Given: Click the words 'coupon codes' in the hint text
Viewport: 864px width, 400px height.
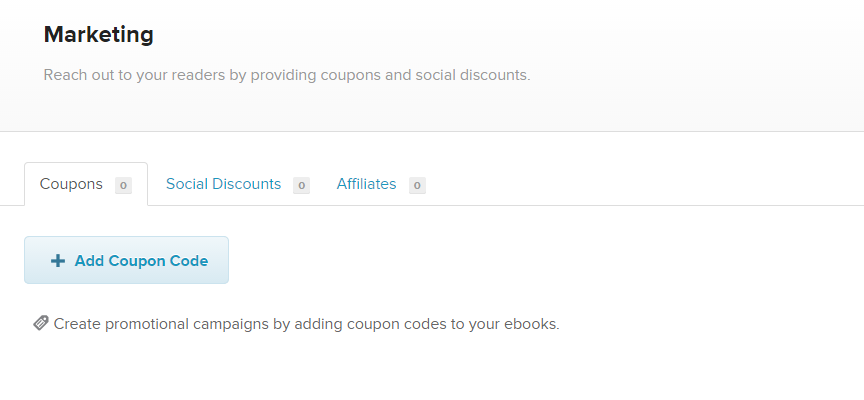Looking at the screenshot, I should [396, 325].
